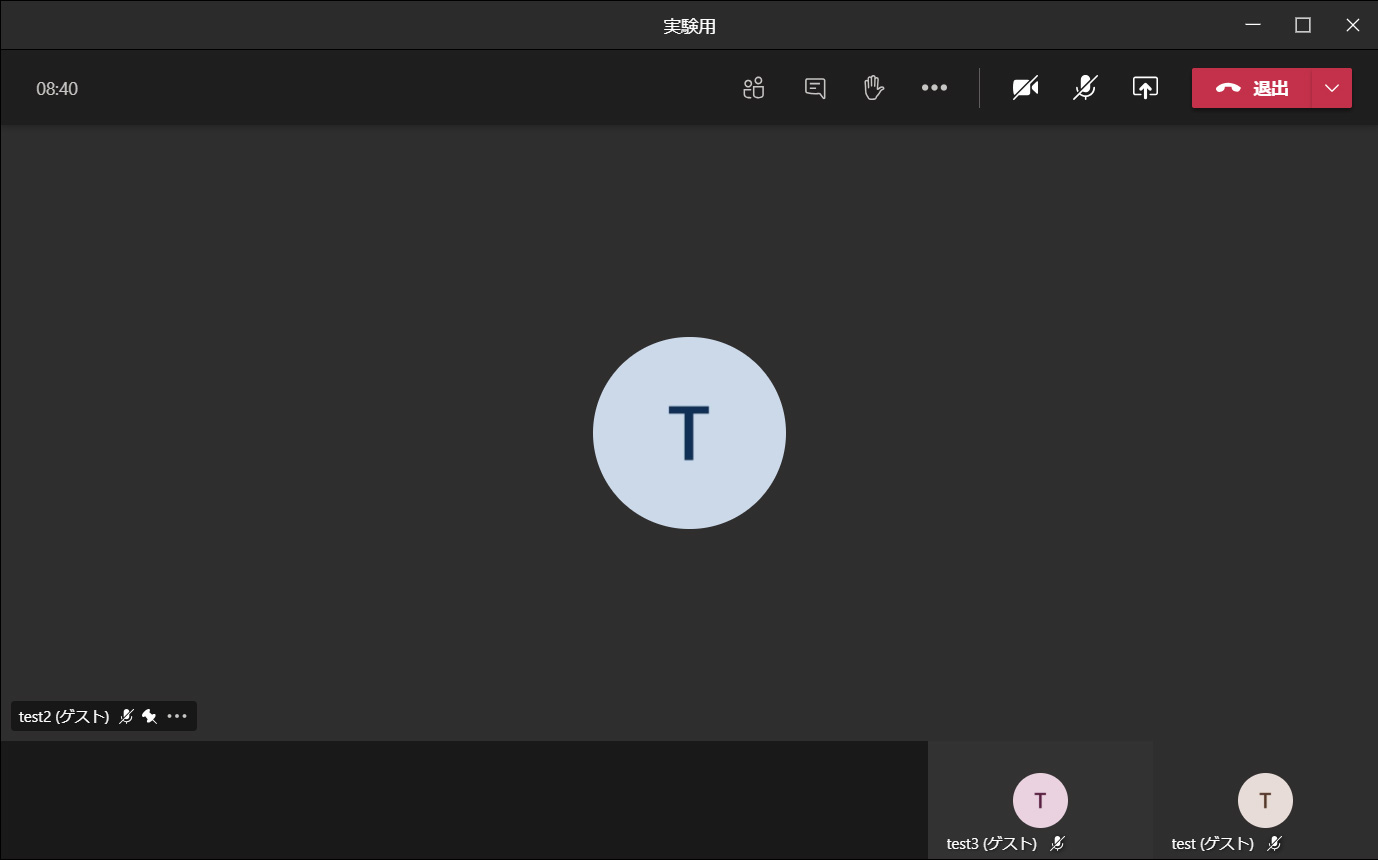The height and width of the screenshot is (860, 1378).
Task: Unpin test2 using the pin icon
Action: (150, 716)
